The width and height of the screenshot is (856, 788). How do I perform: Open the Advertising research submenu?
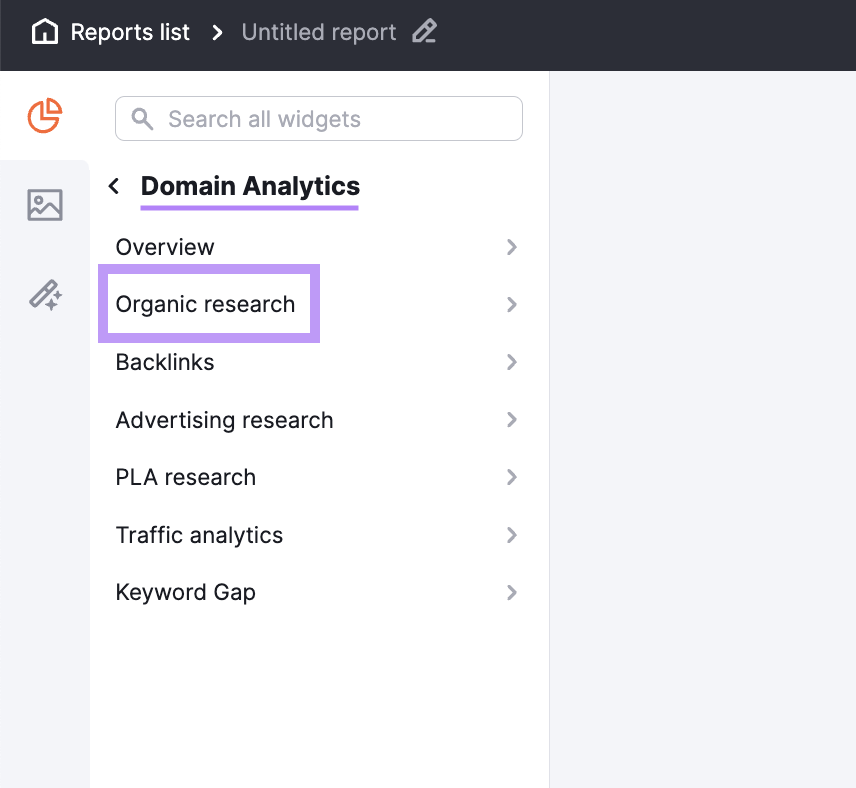click(512, 420)
